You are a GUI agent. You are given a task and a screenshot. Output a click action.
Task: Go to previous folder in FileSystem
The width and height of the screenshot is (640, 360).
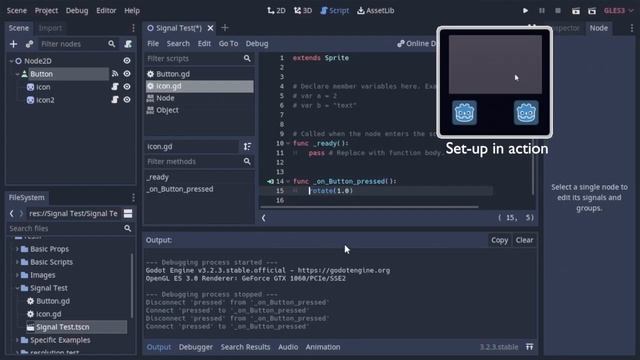11,213
